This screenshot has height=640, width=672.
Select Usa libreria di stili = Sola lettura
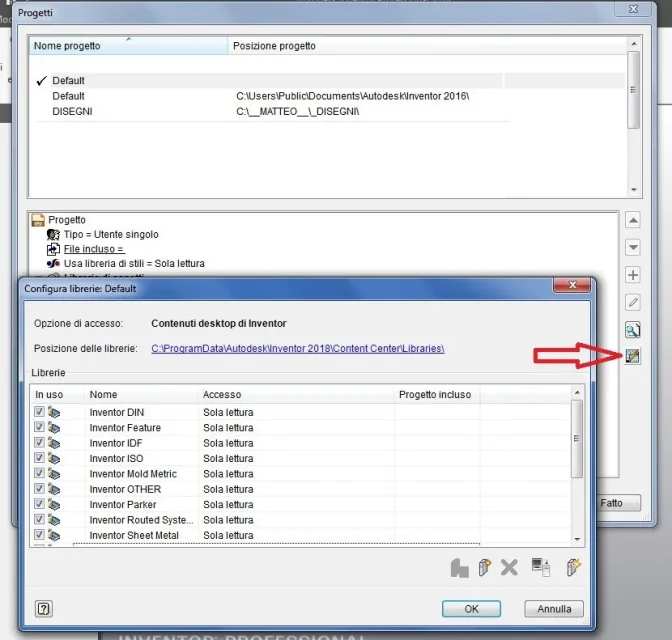134,263
